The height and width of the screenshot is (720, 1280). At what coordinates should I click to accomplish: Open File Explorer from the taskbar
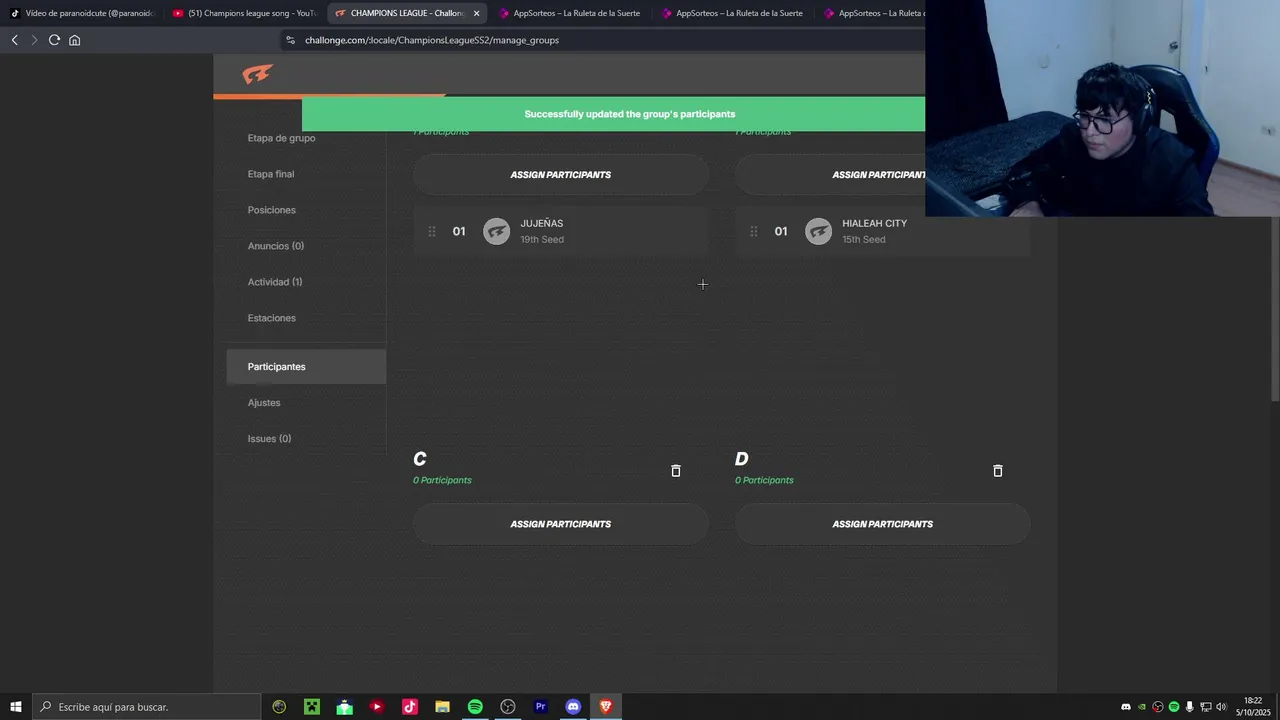pos(442,707)
